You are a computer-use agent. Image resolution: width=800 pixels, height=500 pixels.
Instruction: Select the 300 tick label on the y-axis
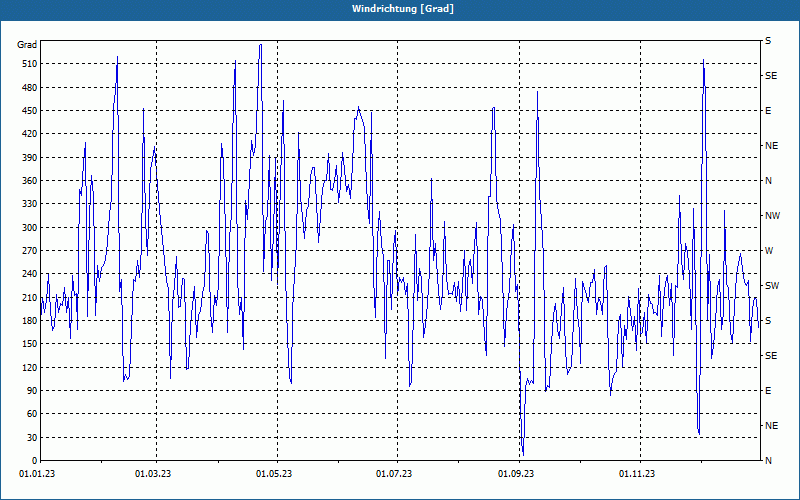(30, 228)
